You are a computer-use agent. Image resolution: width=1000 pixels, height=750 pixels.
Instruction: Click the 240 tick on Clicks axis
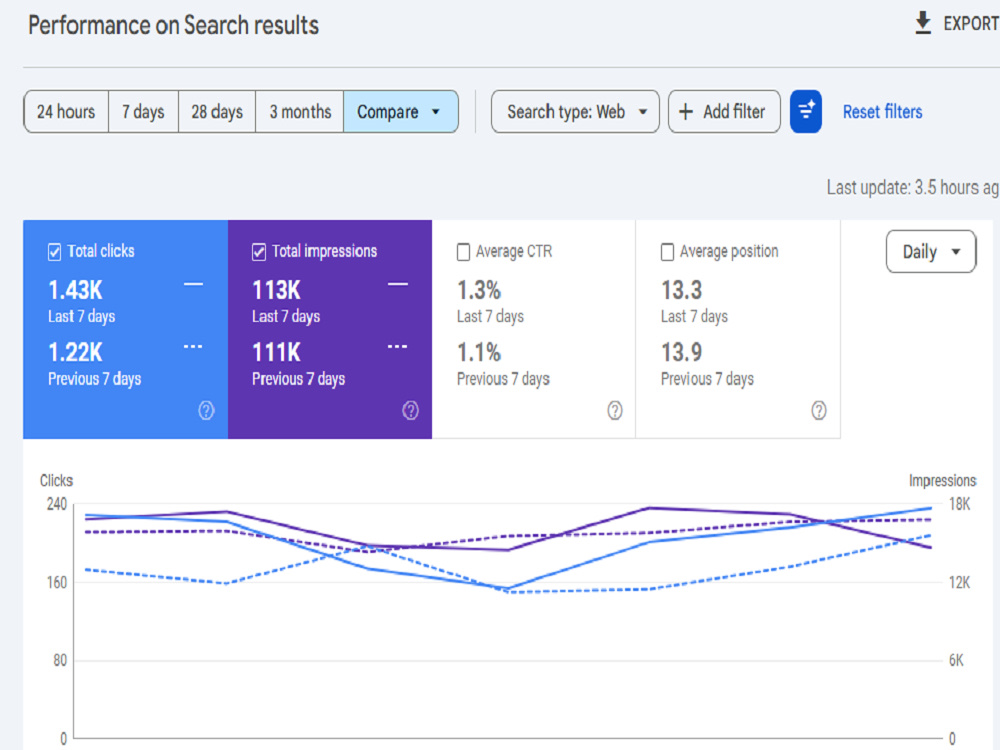pyautogui.click(x=57, y=504)
